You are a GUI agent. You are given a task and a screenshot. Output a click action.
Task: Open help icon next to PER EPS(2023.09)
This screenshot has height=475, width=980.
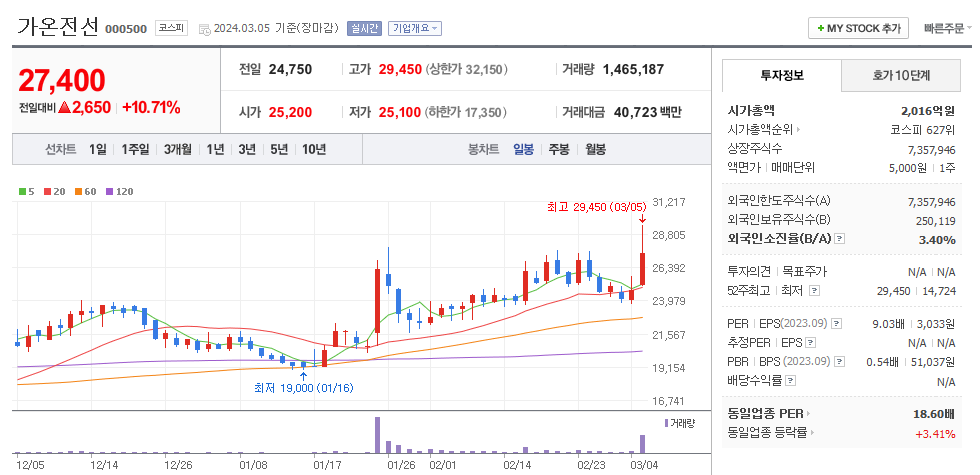coord(837,324)
